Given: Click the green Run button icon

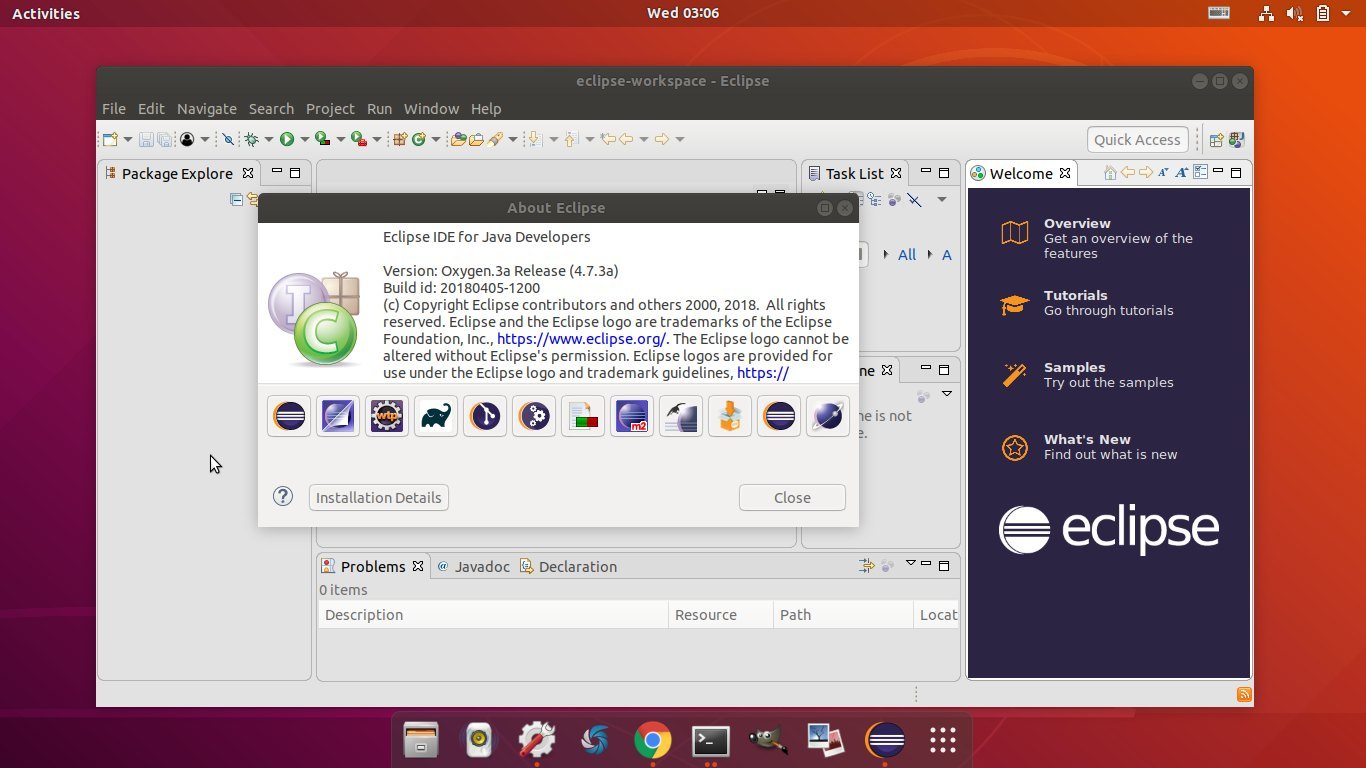Looking at the screenshot, I should (x=287, y=139).
